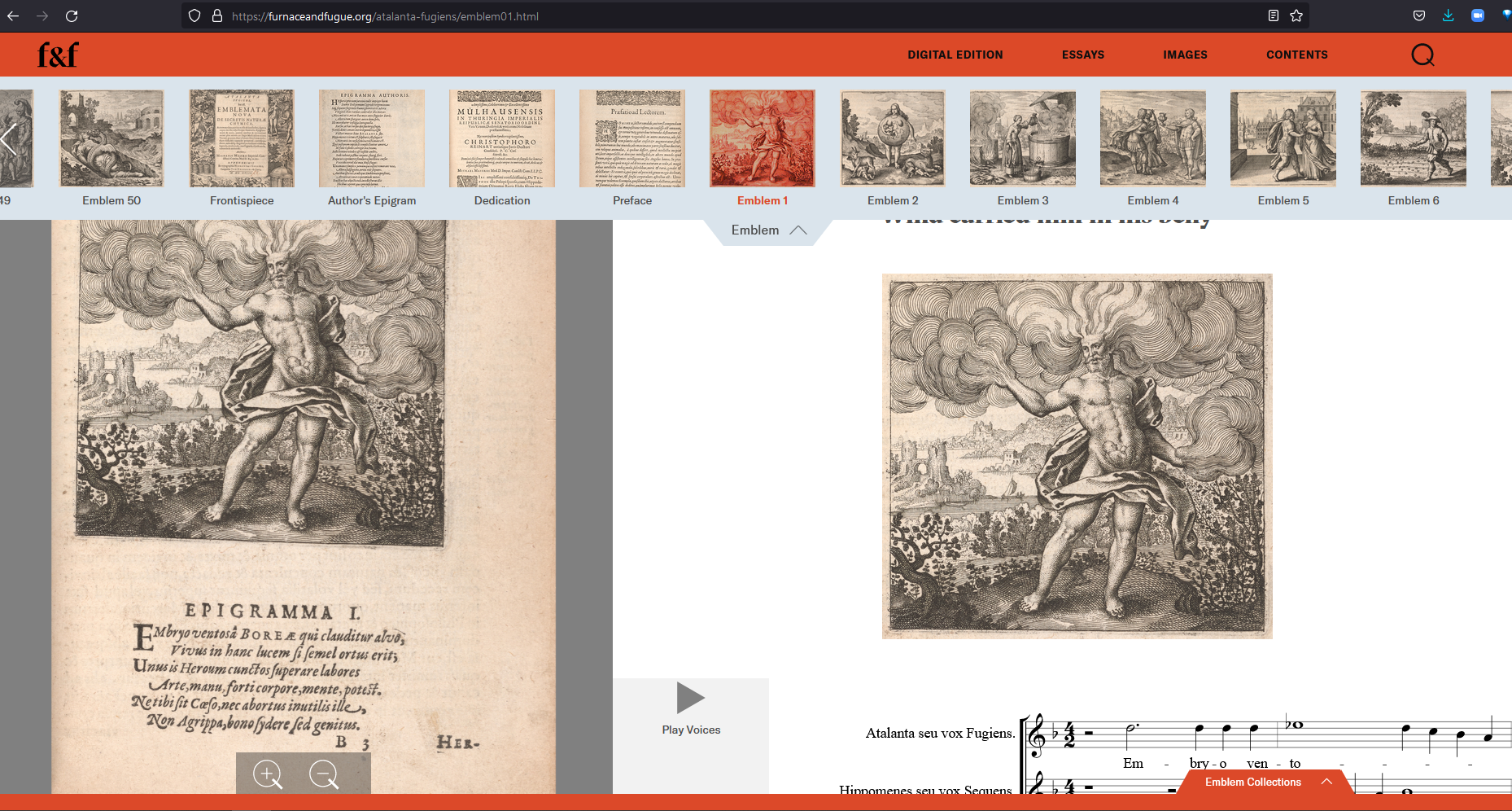The image size is (1512, 811).
Task: Open the large Emblem 1 engraving image
Action: pyautogui.click(x=1077, y=456)
